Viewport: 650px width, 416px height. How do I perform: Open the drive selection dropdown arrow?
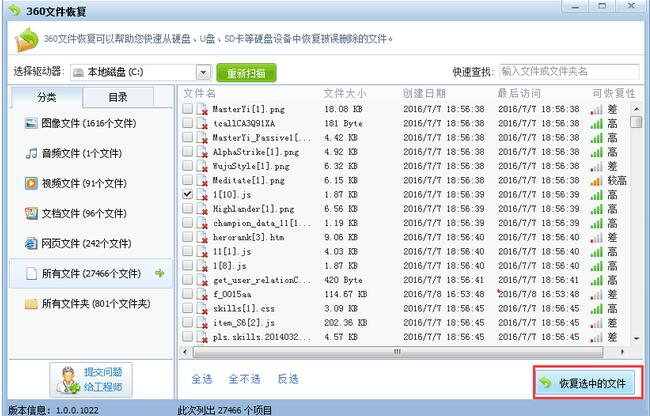tap(203, 73)
